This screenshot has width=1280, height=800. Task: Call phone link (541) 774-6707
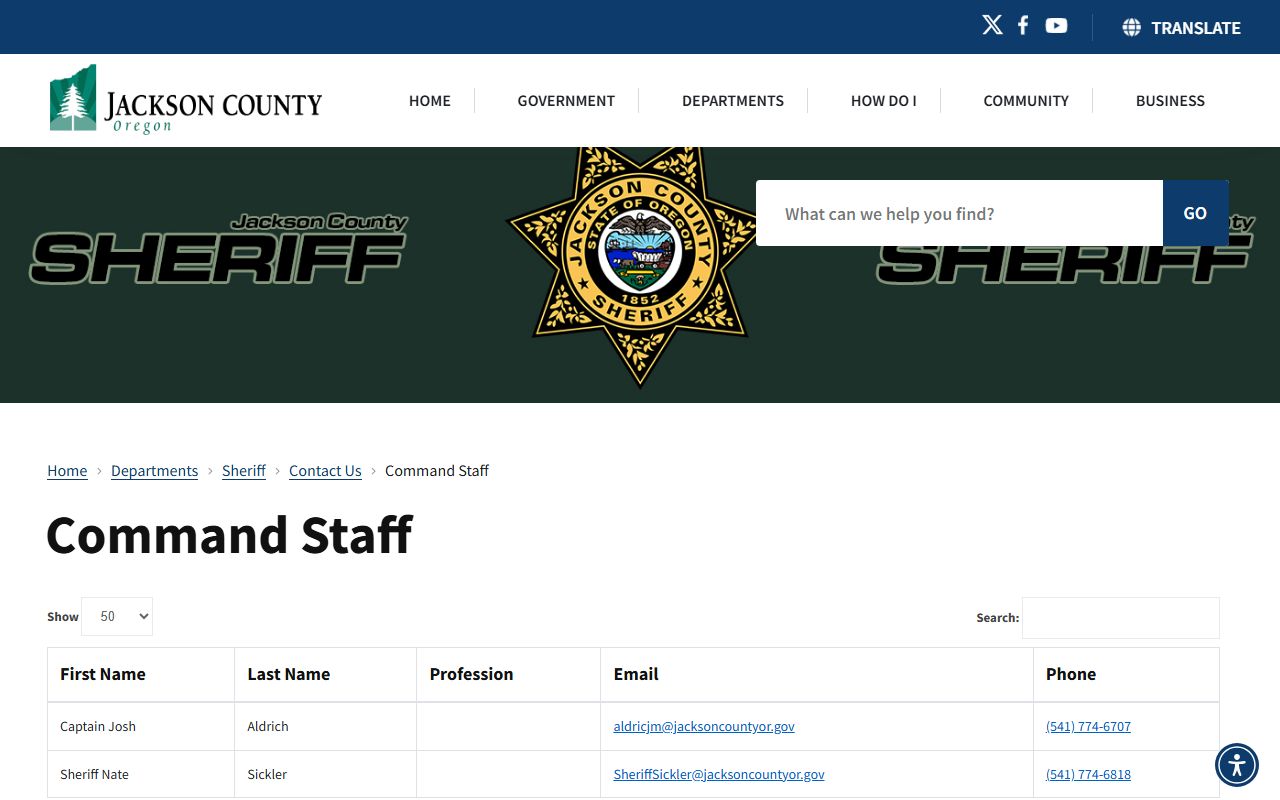(1088, 727)
